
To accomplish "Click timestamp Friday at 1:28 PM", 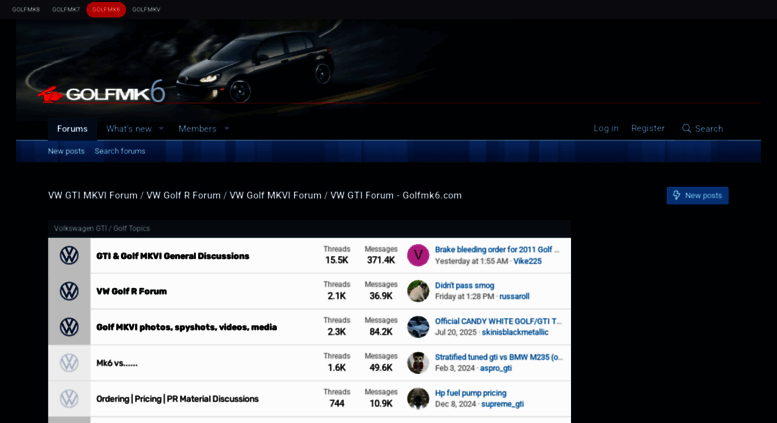I will pyautogui.click(x=464, y=296).
